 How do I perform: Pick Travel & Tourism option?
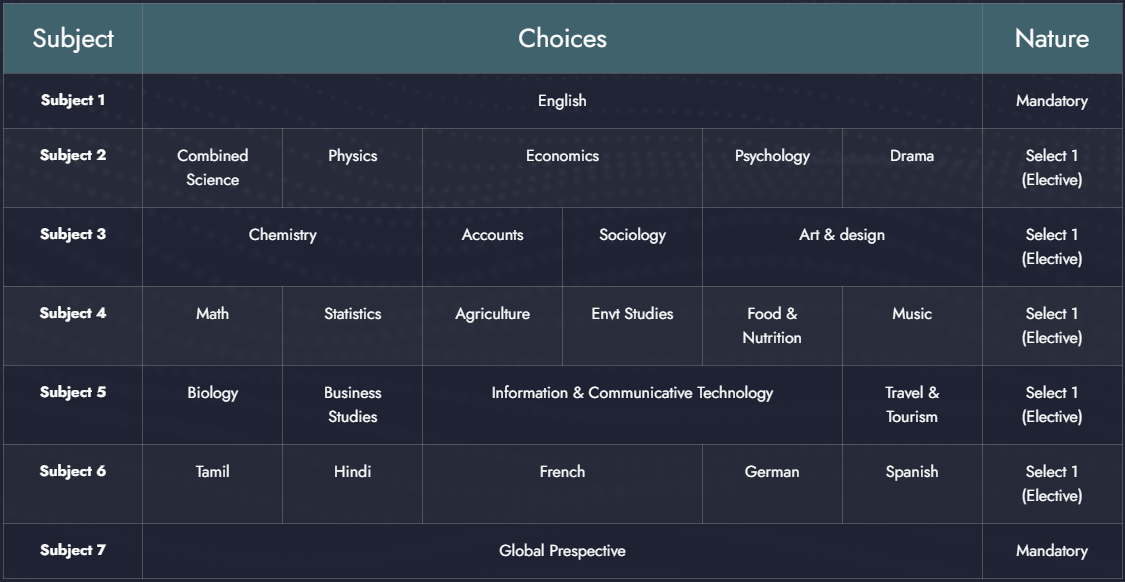[911, 404]
